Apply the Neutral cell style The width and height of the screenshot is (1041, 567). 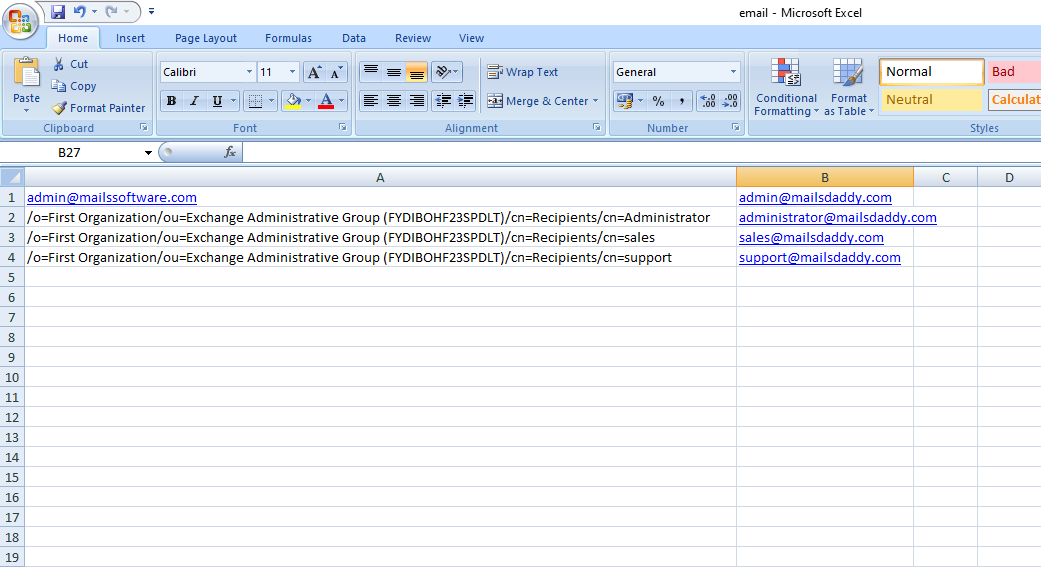(x=931, y=100)
